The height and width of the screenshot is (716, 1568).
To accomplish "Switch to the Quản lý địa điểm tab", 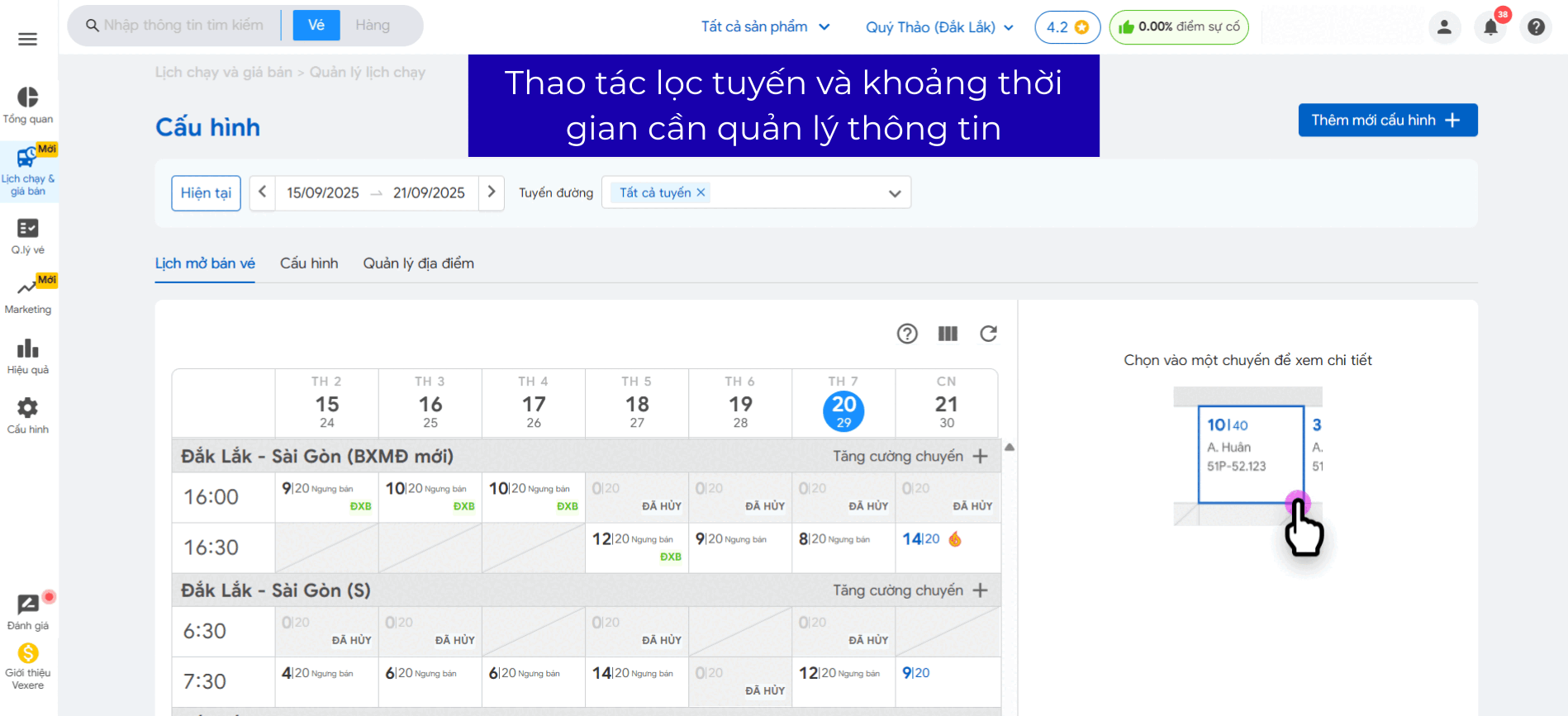I will pyautogui.click(x=418, y=263).
